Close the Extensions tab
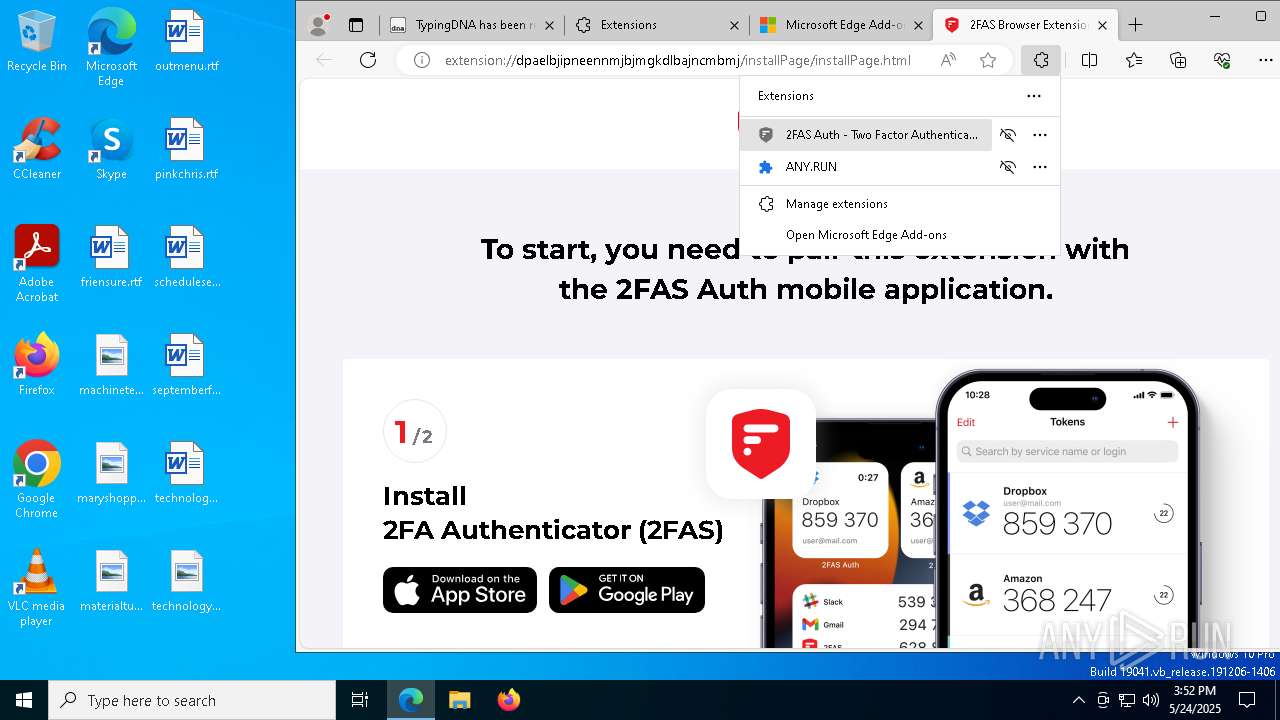The image size is (1280, 720). coord(733,25)
